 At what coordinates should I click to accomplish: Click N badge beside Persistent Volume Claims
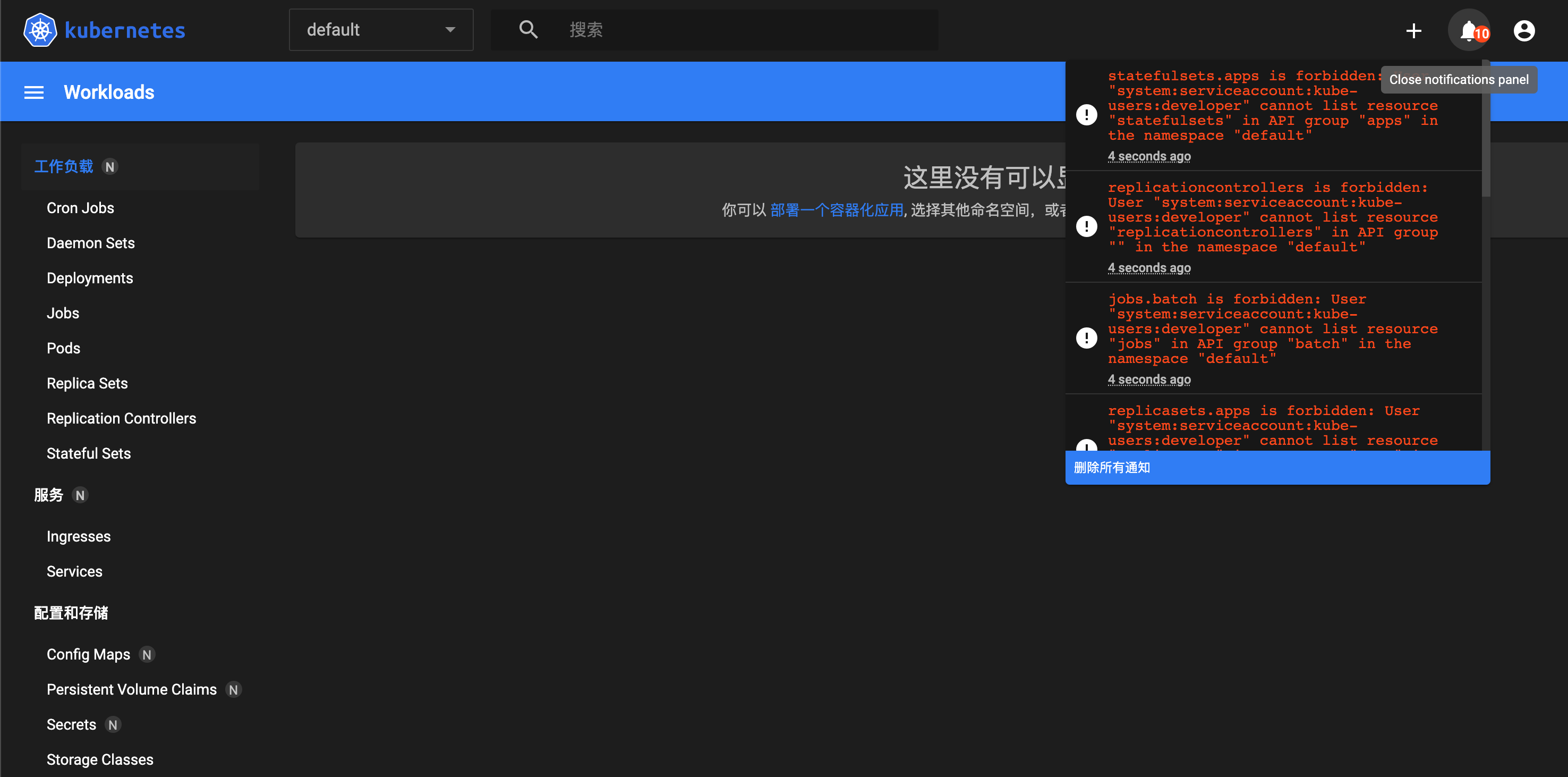point(233,690)
